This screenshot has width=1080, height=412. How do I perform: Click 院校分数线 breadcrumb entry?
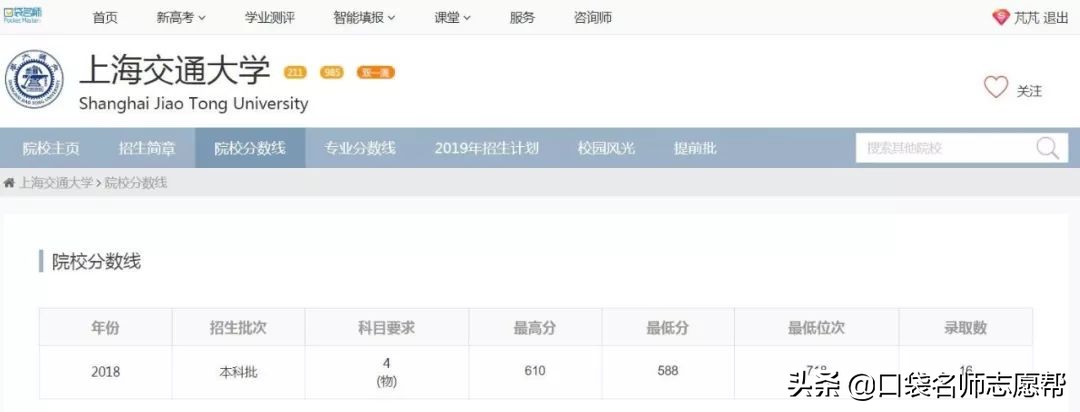coord(136,183)
